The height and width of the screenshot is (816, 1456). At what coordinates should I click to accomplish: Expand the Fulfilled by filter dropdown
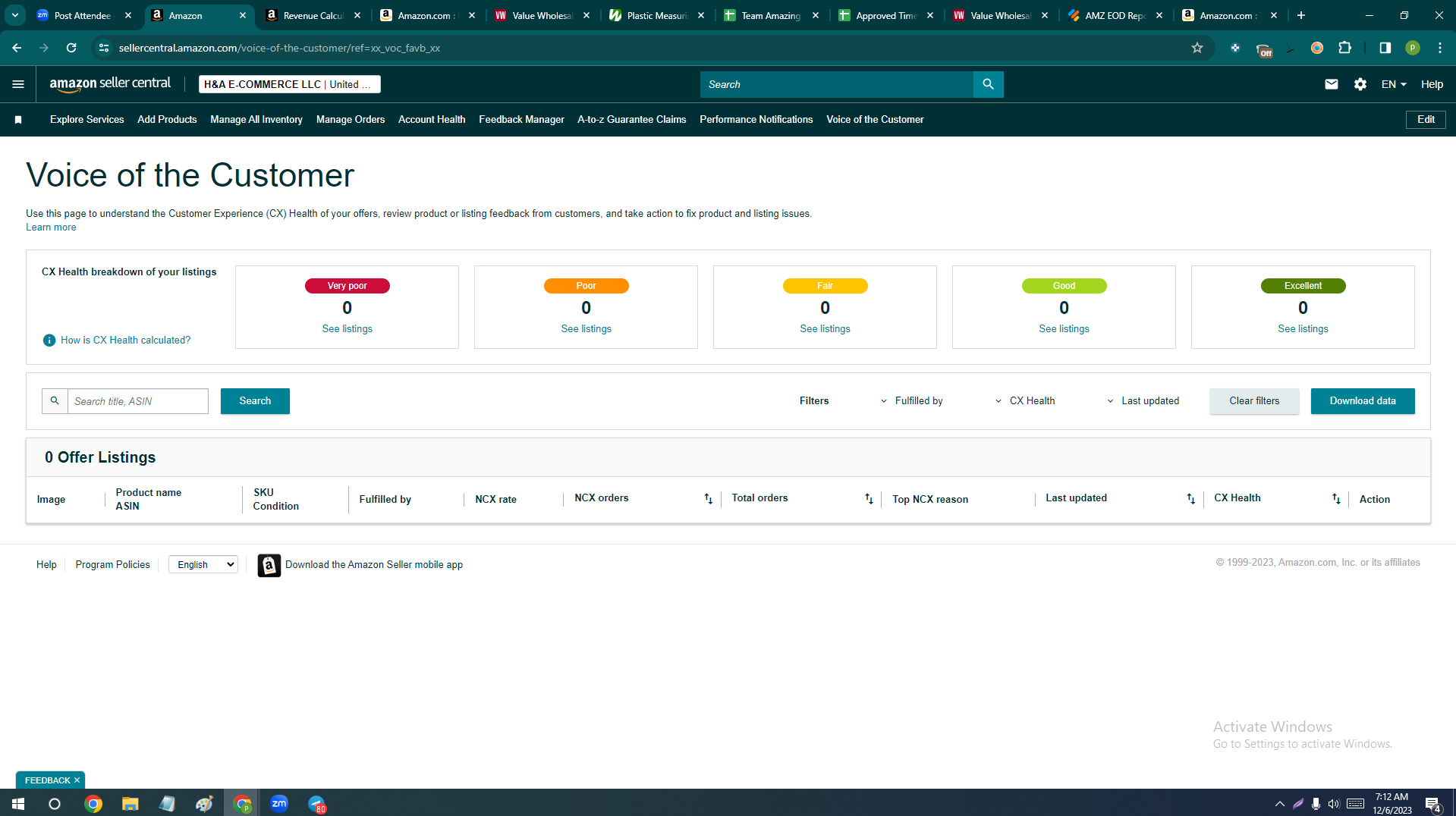pyautogui.click(x=911, y=401)
